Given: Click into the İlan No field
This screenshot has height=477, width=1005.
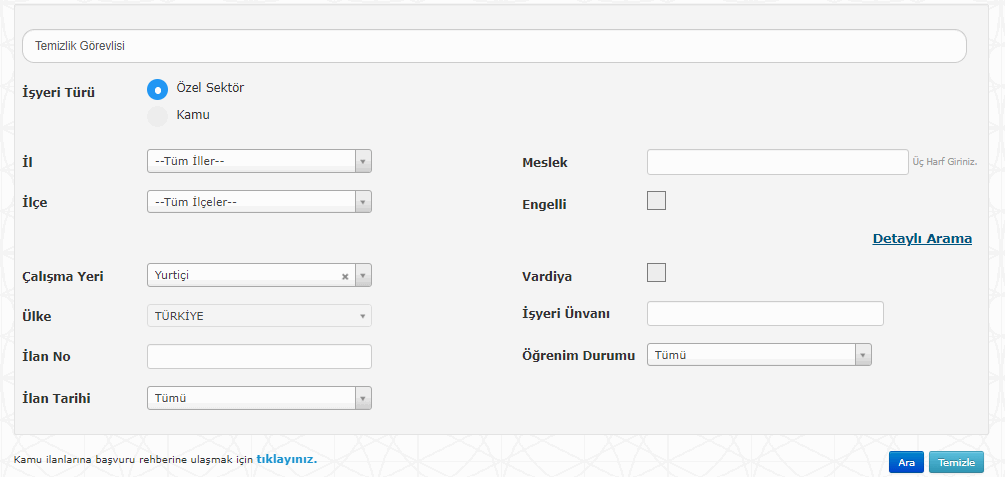Looking at the screenshot, I should (259, 357).
